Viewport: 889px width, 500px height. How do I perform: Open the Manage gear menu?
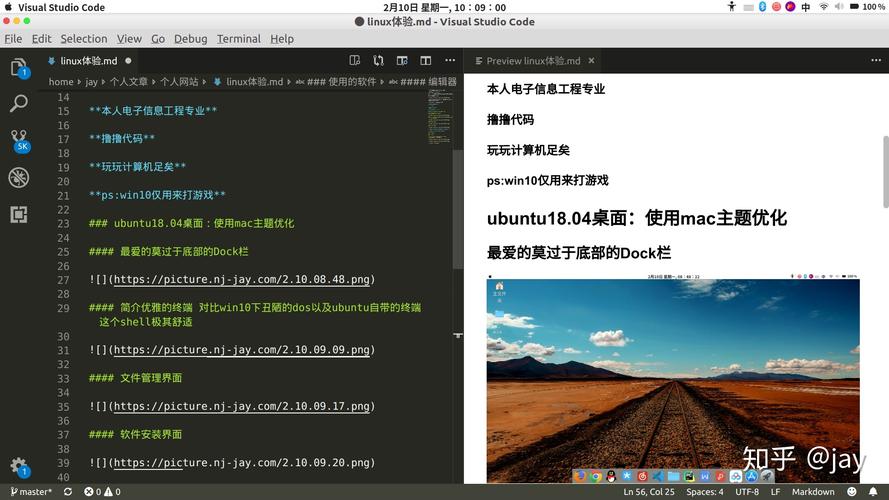point(19,467)
